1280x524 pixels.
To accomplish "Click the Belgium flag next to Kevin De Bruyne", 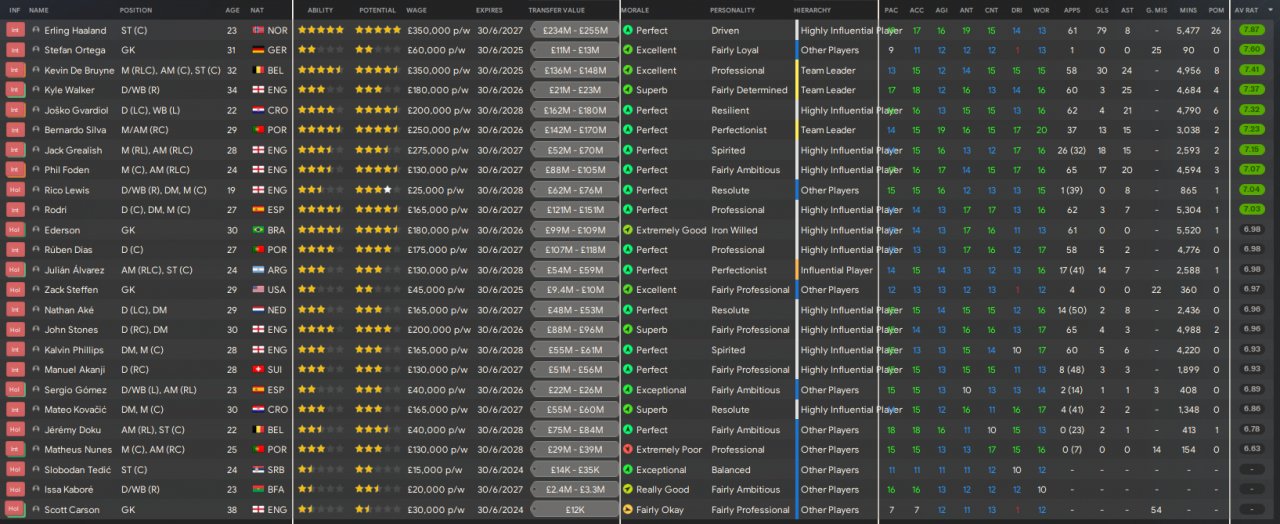I will [x=258, y=70].
